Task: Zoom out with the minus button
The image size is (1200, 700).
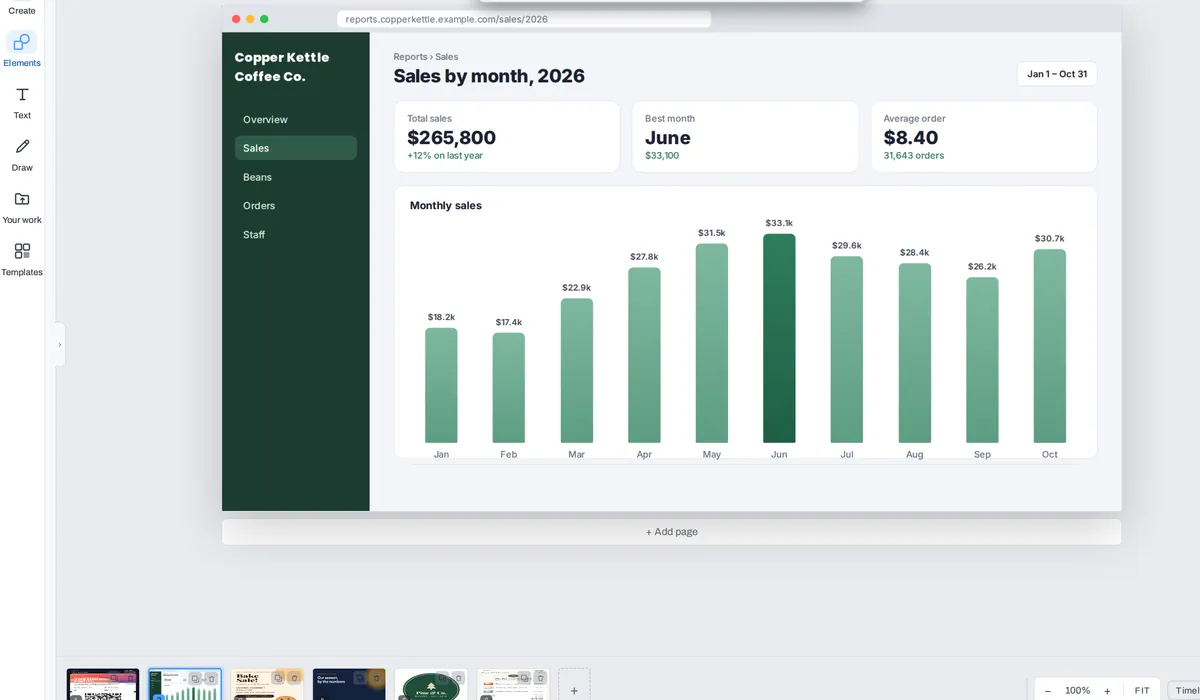Action: (1048, 691)
